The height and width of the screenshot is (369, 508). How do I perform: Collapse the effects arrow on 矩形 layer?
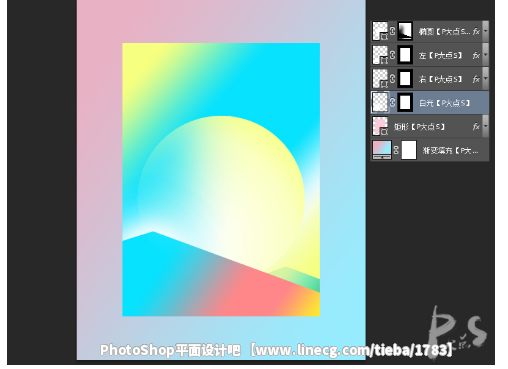486,126
